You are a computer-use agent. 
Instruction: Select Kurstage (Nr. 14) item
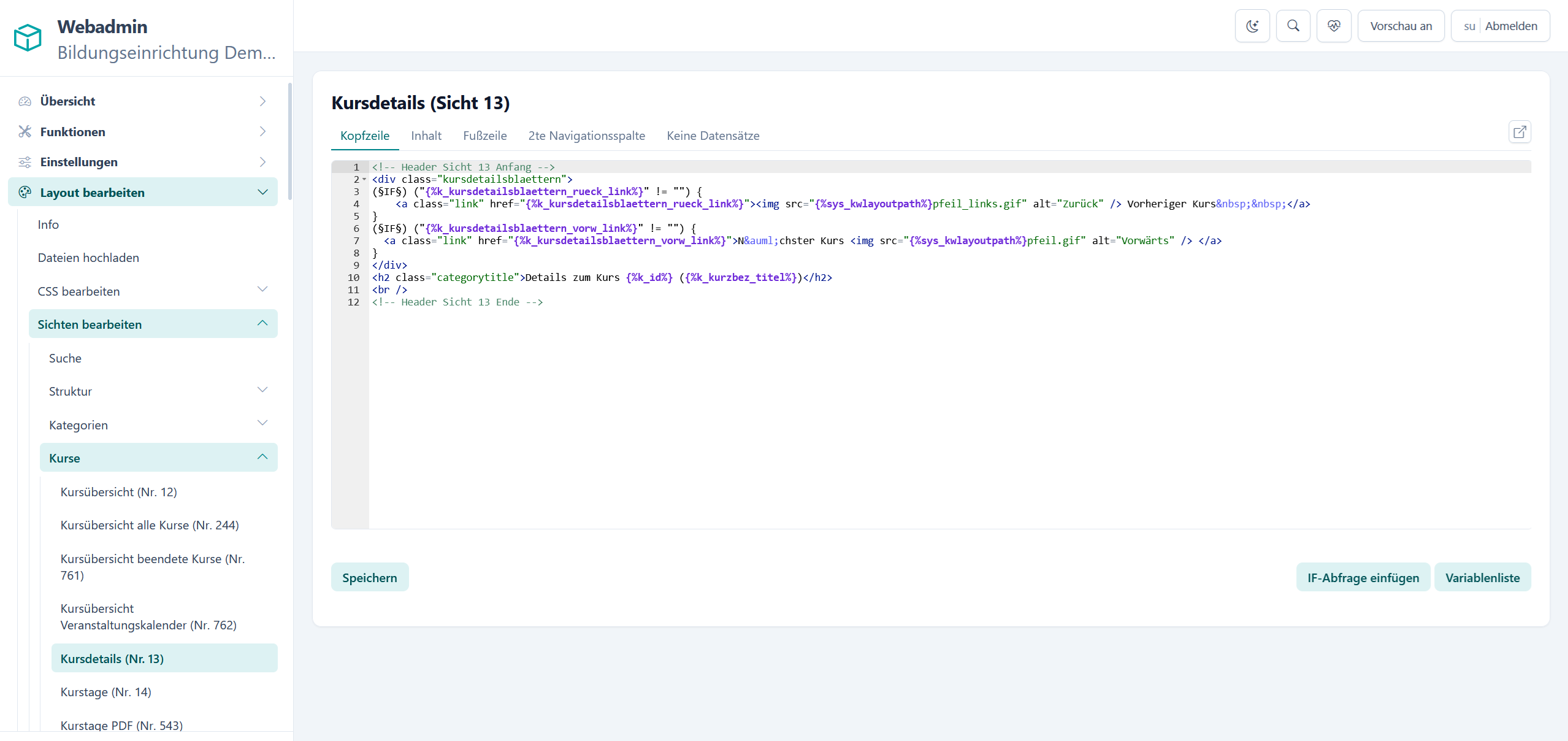click(x=164, y=692)
